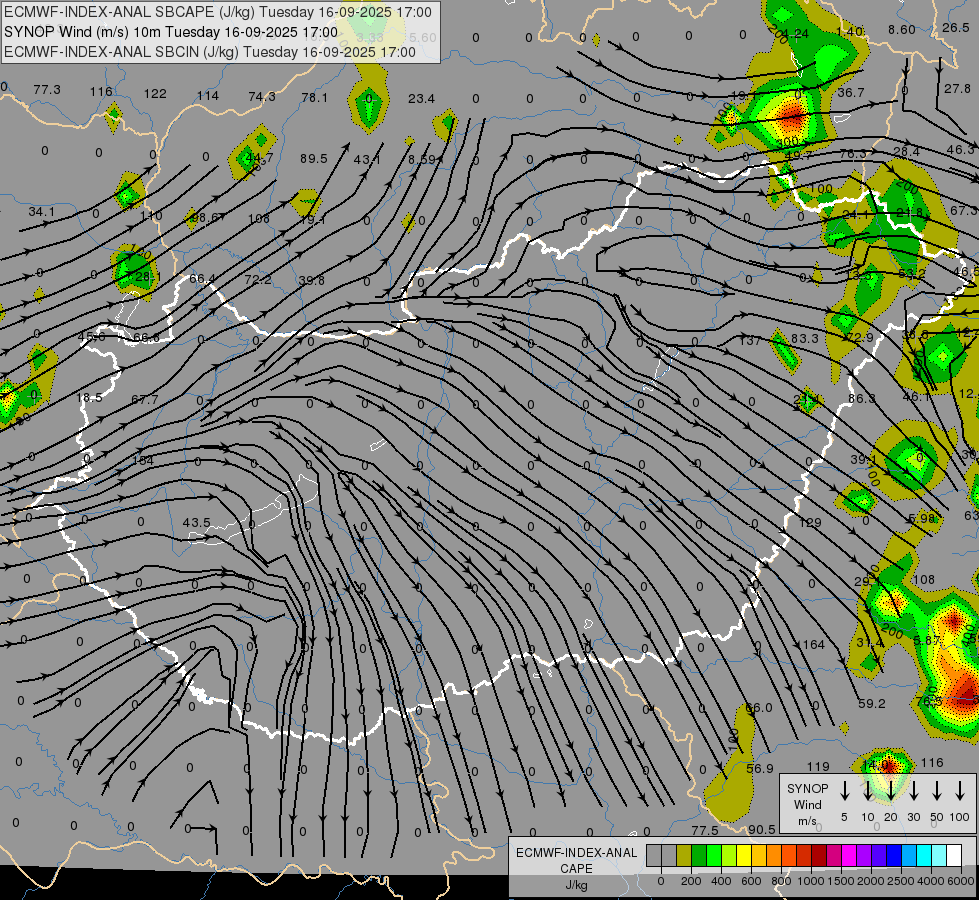Pick the dark green CAPE legend swatch
This screenshot has height=900, width=979.
(x=699, y=856)
